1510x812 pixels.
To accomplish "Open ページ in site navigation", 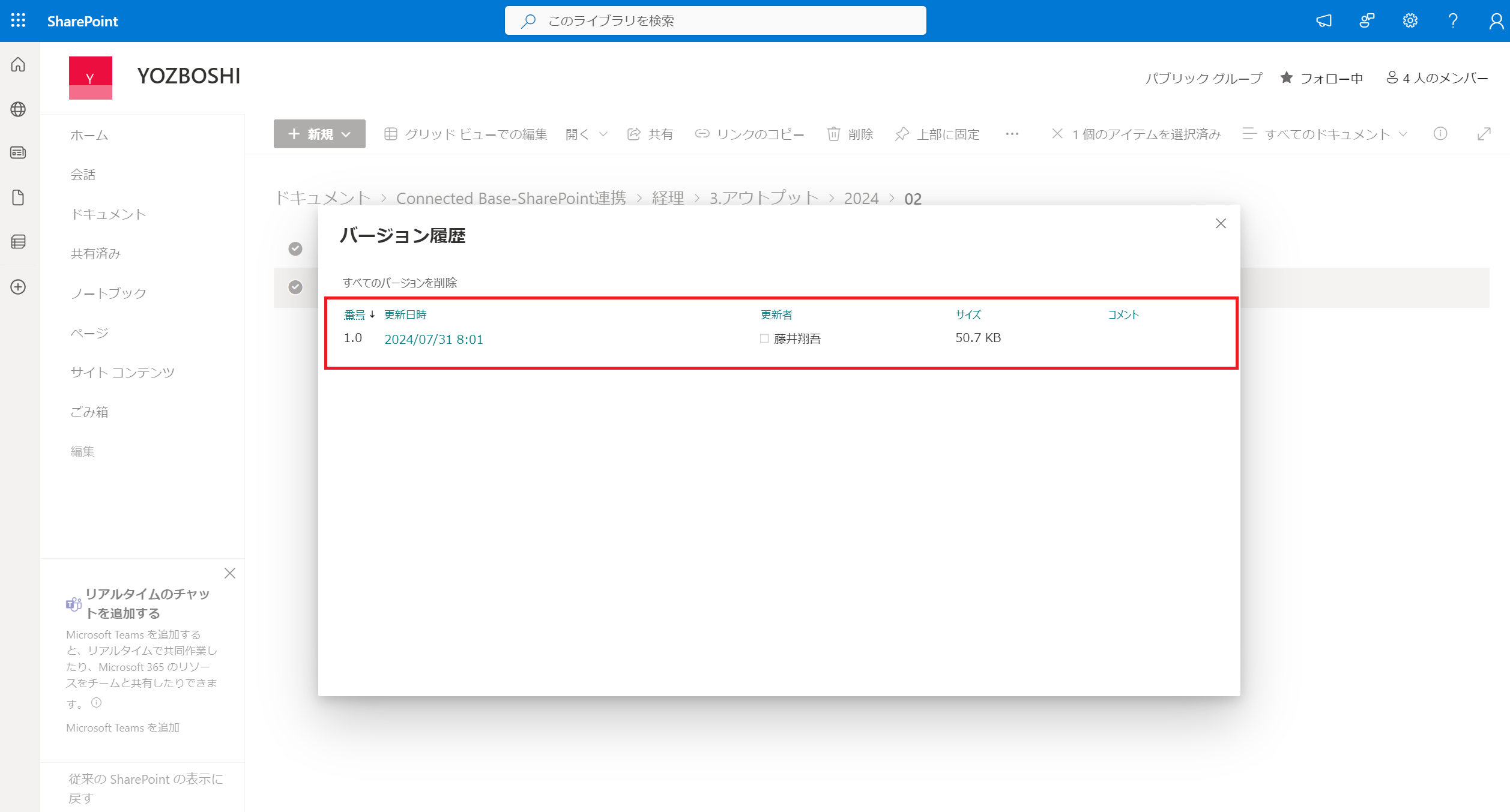I will point(89,333).
